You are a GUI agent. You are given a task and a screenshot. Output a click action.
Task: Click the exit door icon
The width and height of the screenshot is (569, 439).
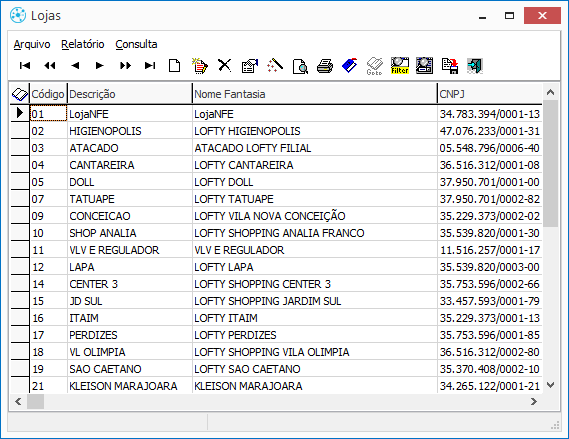click(x=475, y=66)
